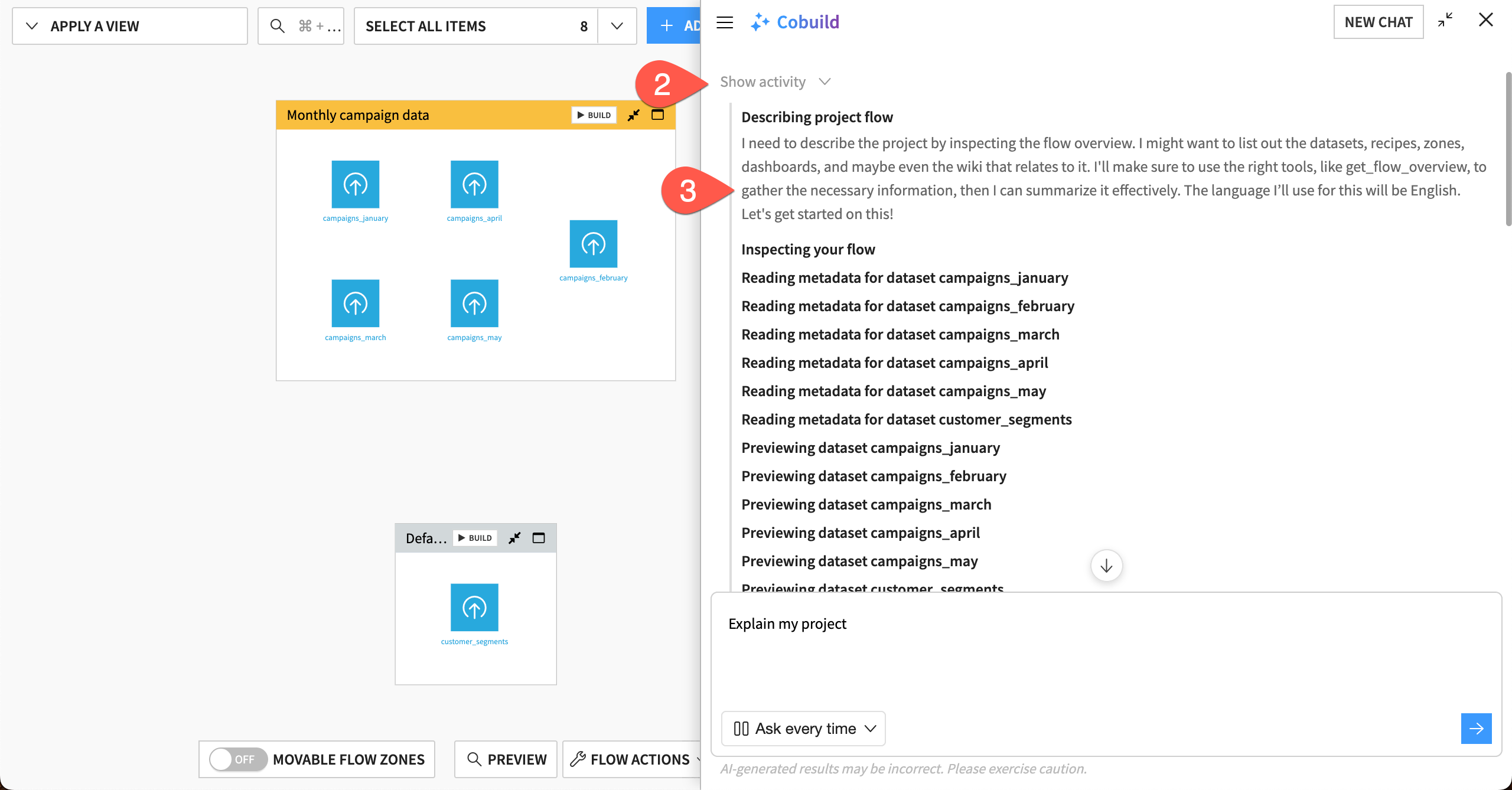Image resolution: width=1512 pixels, height=790 pixels.
Task: Click Previewing dataset campaigns_january entry
Action: pos(871,448)
